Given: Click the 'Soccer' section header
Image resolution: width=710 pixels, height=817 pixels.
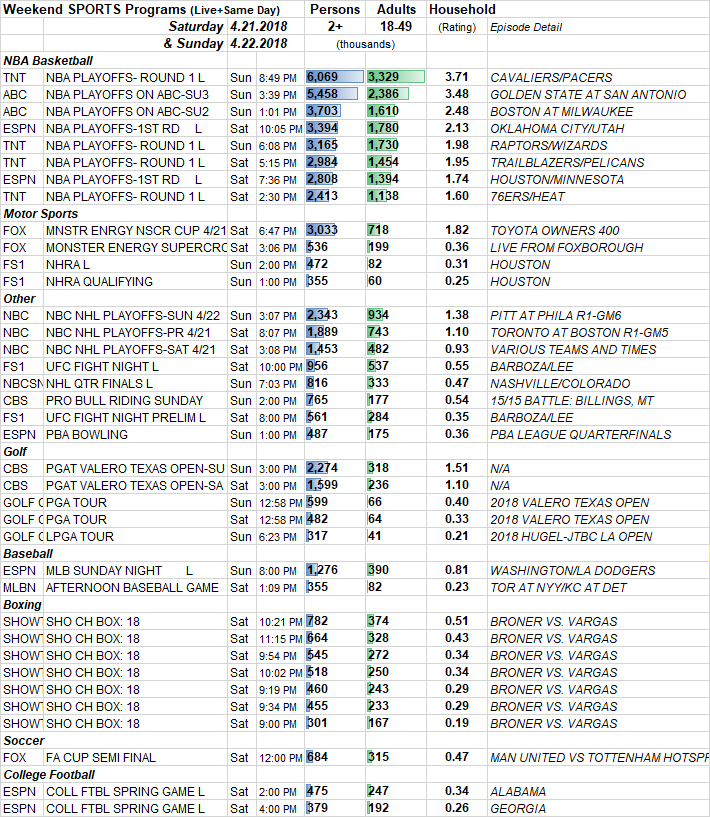Looking at the screenshot, I should coord(24,741).
